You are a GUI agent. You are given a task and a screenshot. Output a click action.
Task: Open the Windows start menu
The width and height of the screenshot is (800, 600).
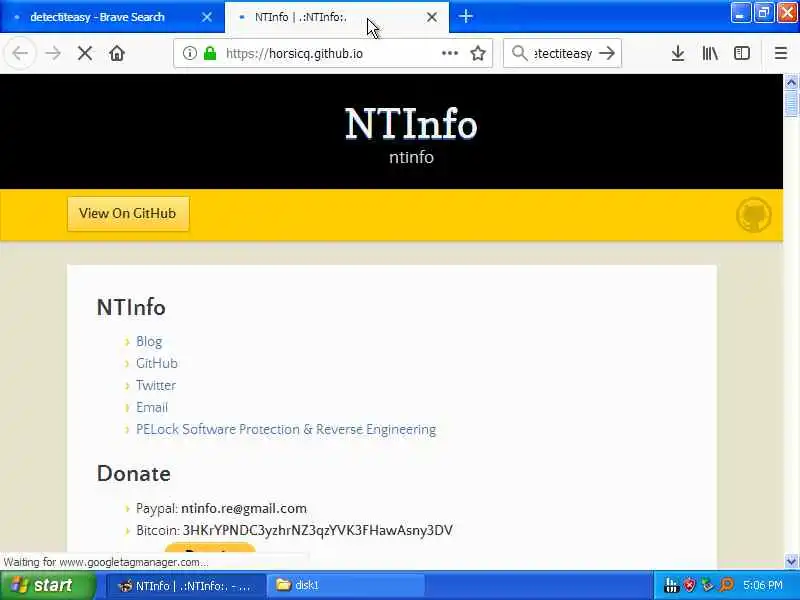coord(47,585)
